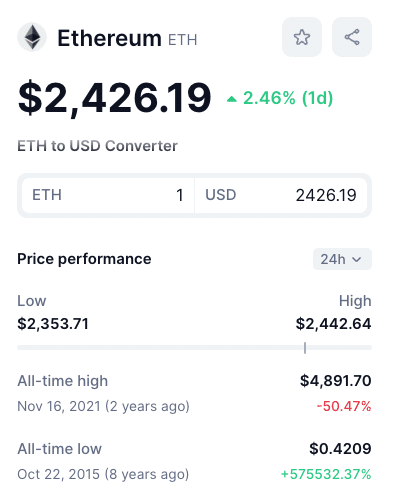Click the 2.46% (1d) change label

[288, 98]
